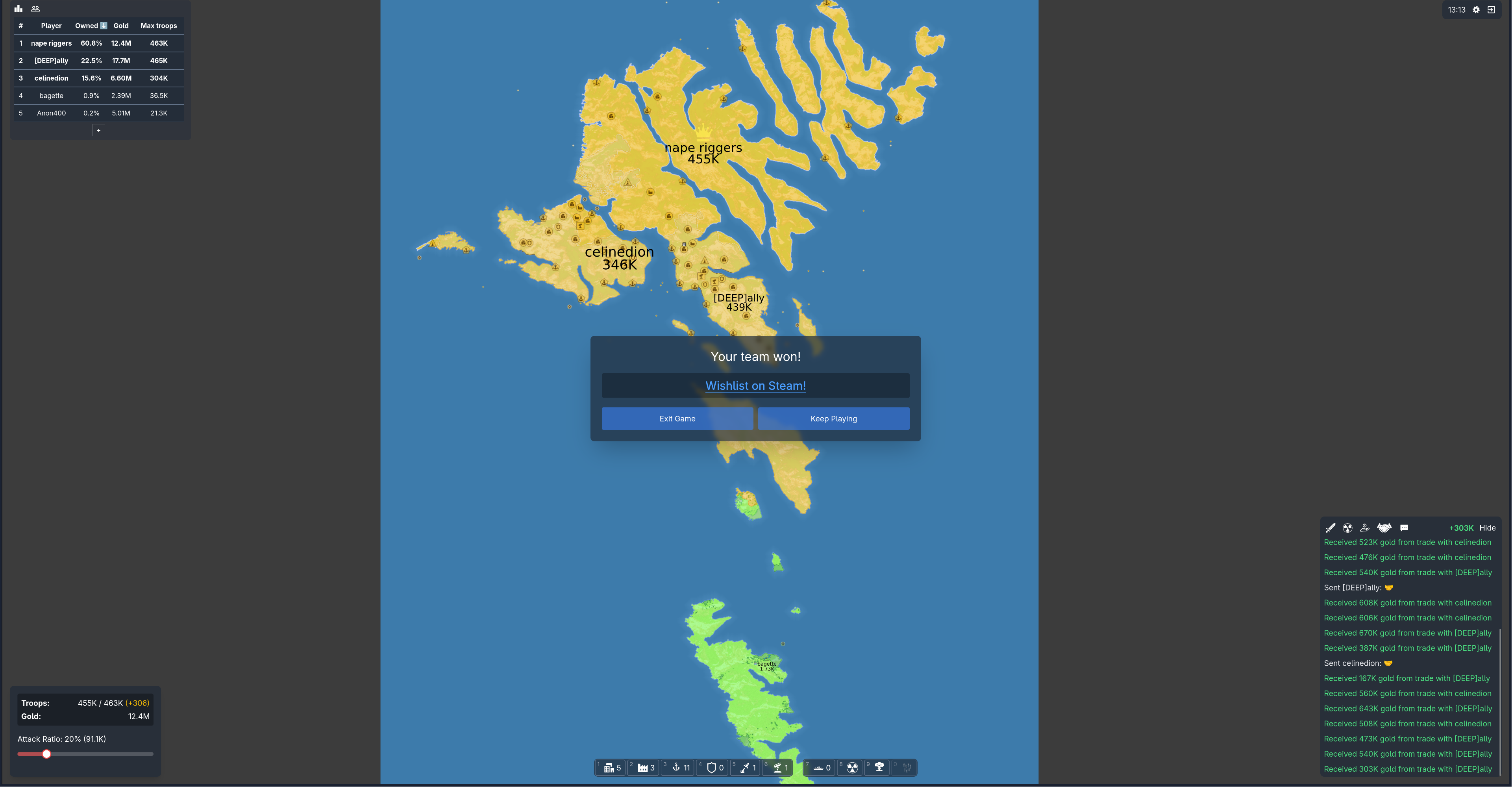1512x787 pixels.
Task: Open the player leaderboard bar-chart tab
Action: 18,9
